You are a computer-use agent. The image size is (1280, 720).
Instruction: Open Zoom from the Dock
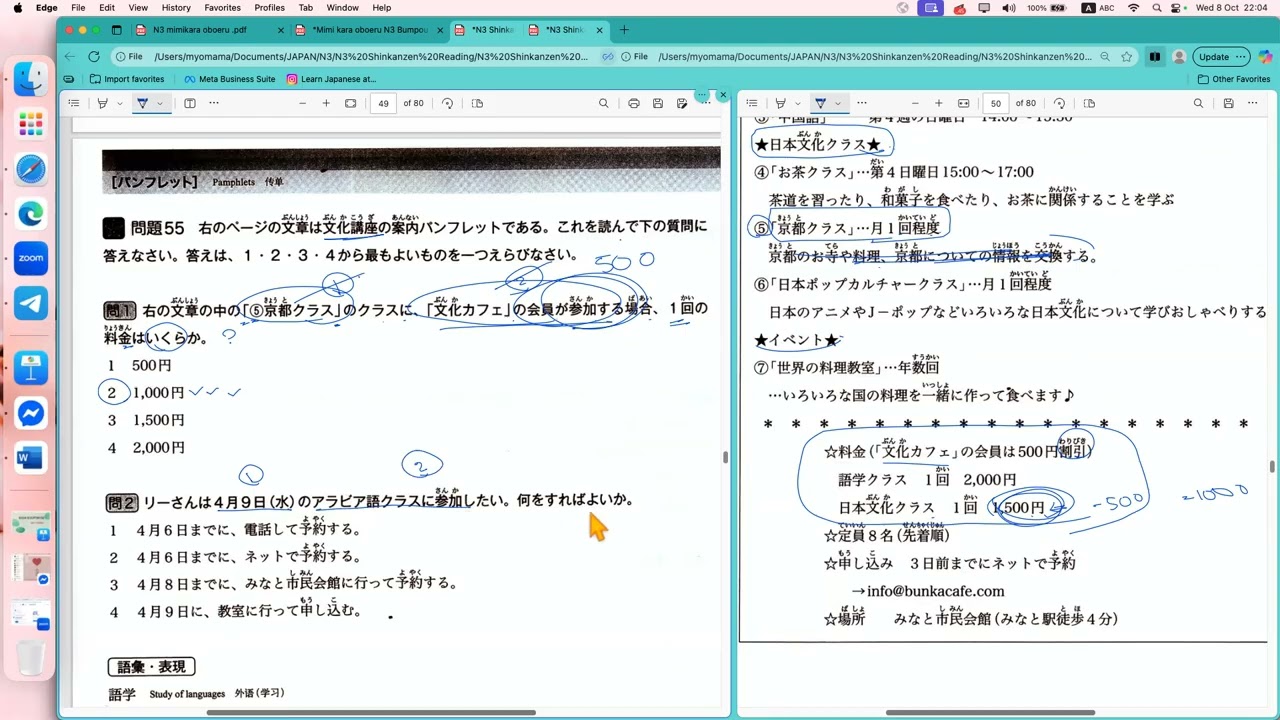click(x=30, y=258)
